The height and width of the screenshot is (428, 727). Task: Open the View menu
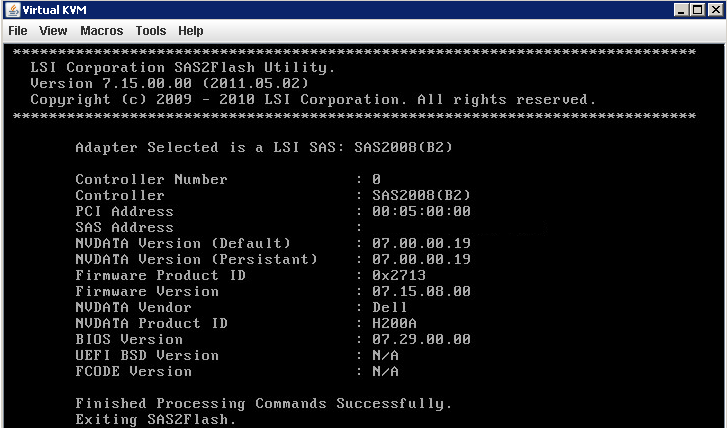[x=53, y=31]
